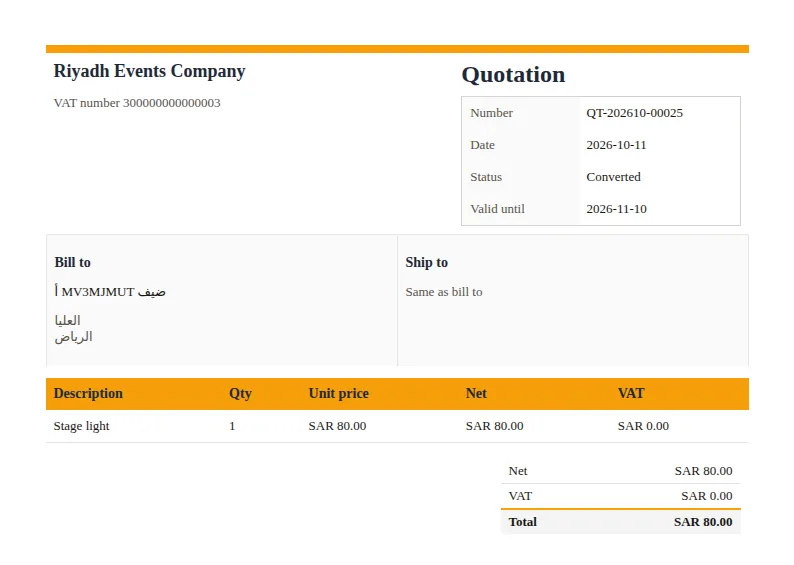Click the Description column header

coord(88,393)
